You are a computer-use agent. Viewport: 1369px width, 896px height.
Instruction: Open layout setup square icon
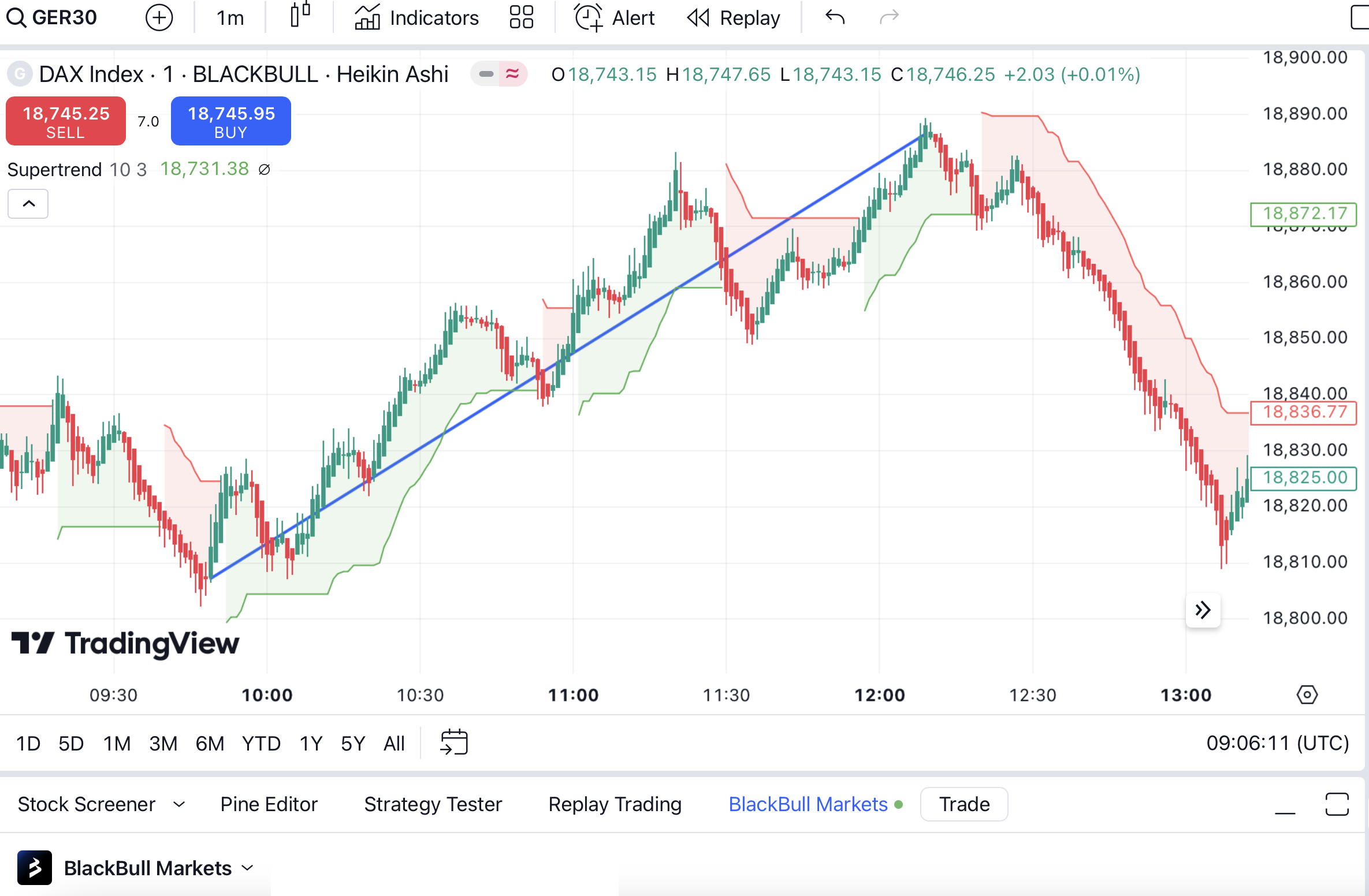pos(1359,17)
